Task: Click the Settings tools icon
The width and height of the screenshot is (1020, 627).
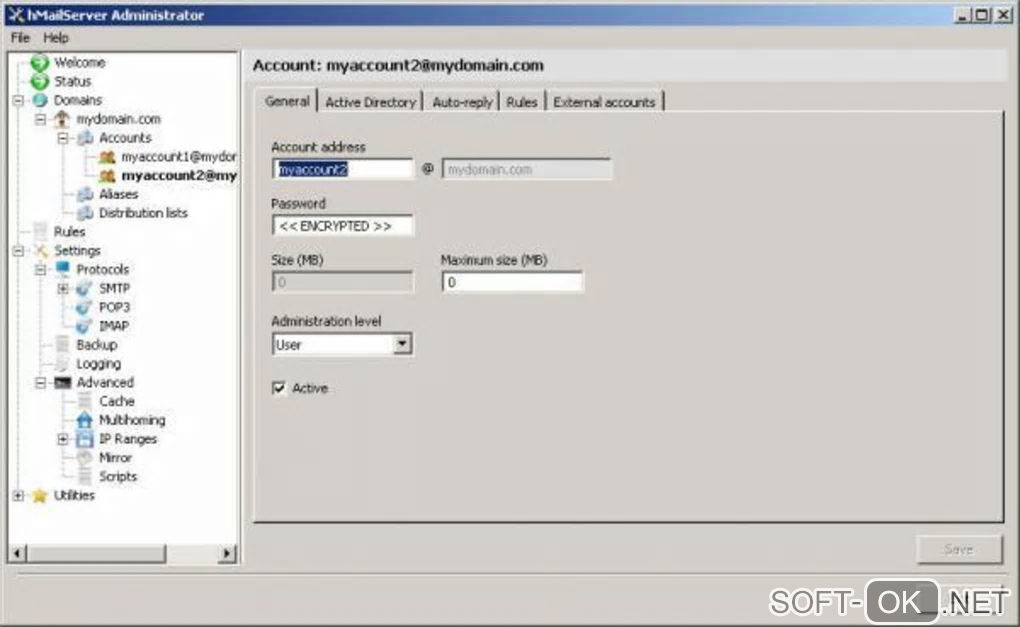Action: point(40,250)
